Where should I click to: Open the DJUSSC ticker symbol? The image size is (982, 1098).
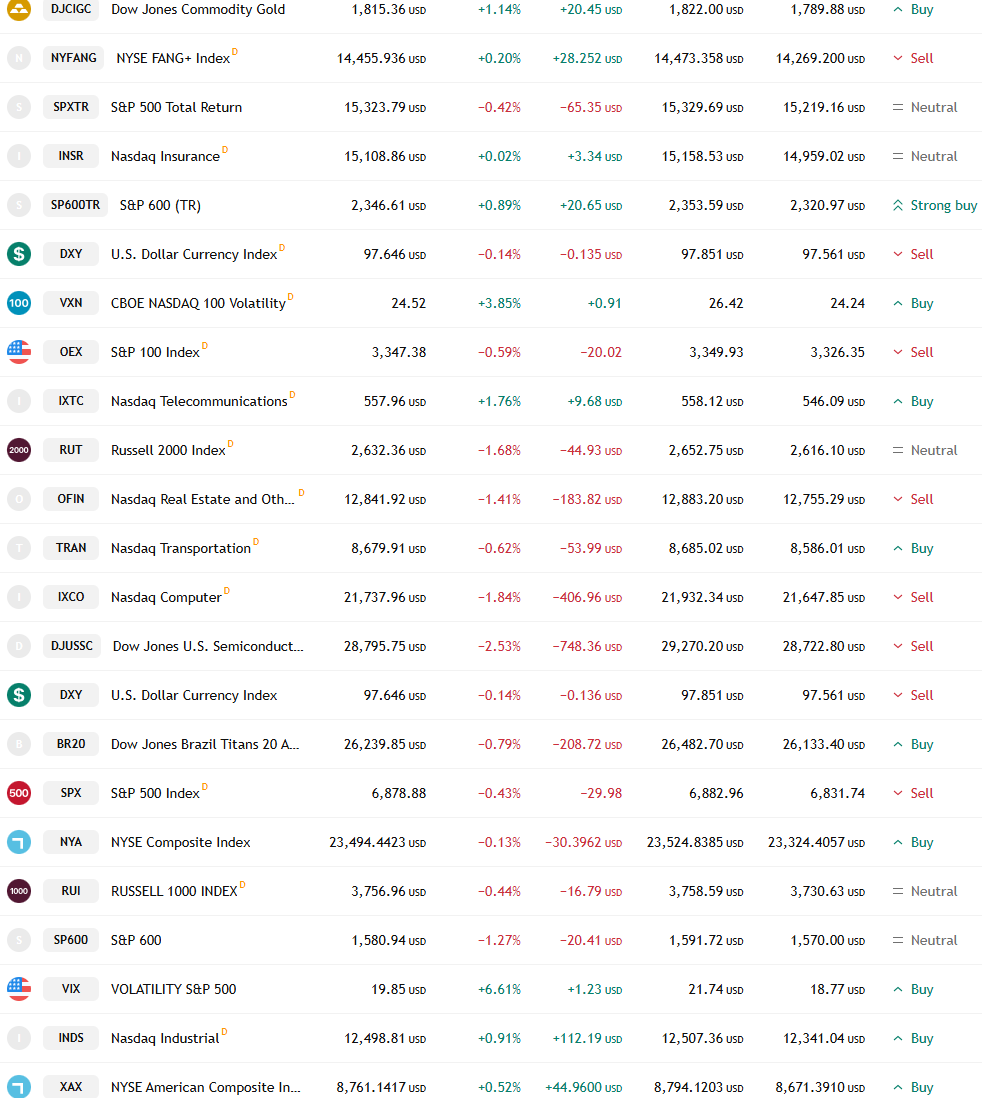pyautogui.click(x=72, y=646)
